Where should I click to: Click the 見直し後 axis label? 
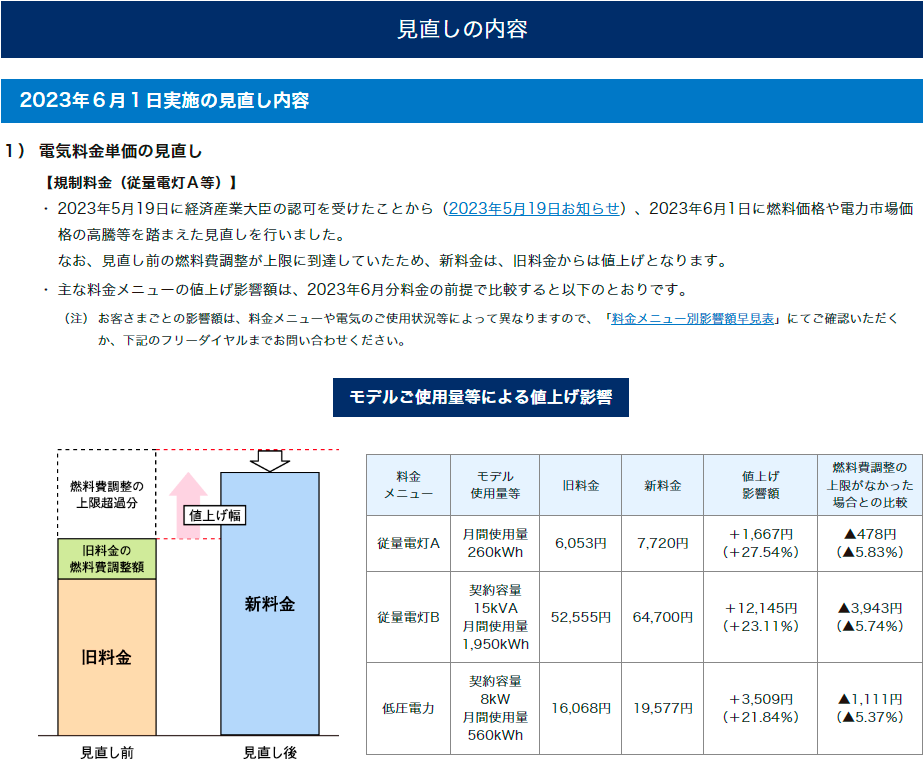pyautogui.click(x=270, y=753)
